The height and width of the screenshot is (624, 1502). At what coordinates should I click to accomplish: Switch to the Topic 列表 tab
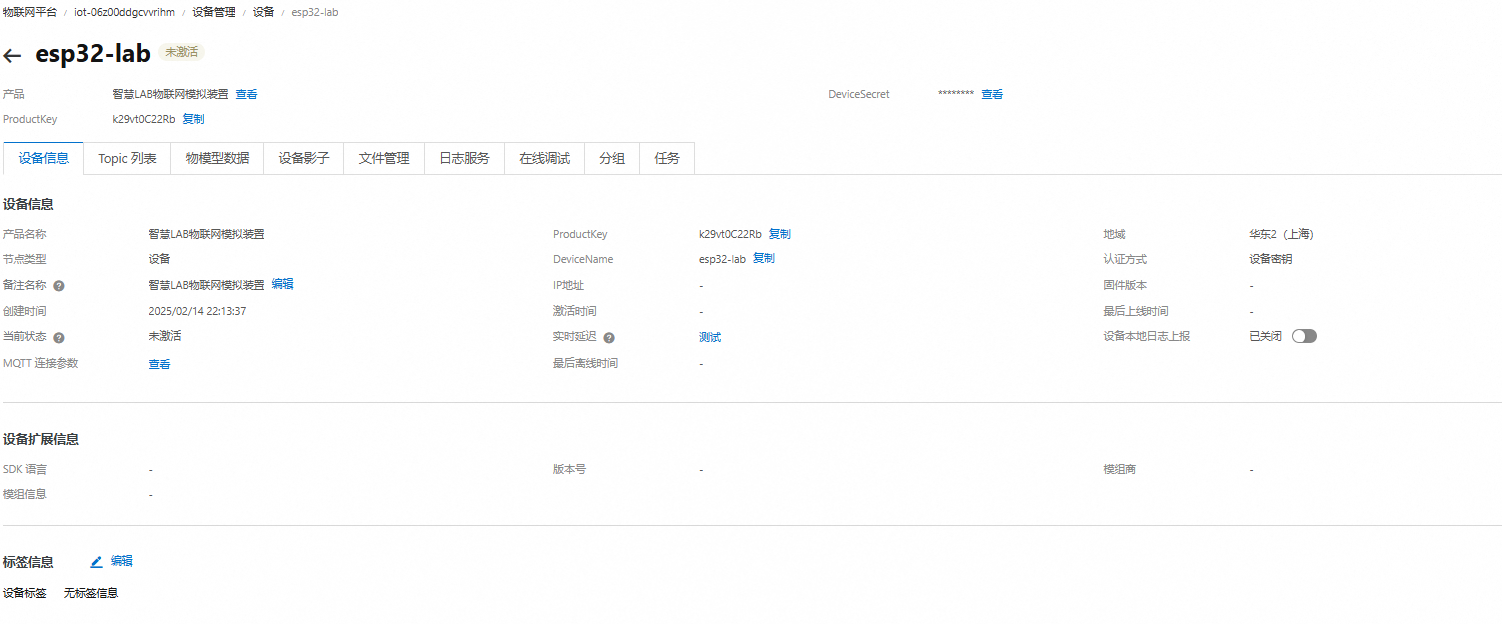pos(127,158)
